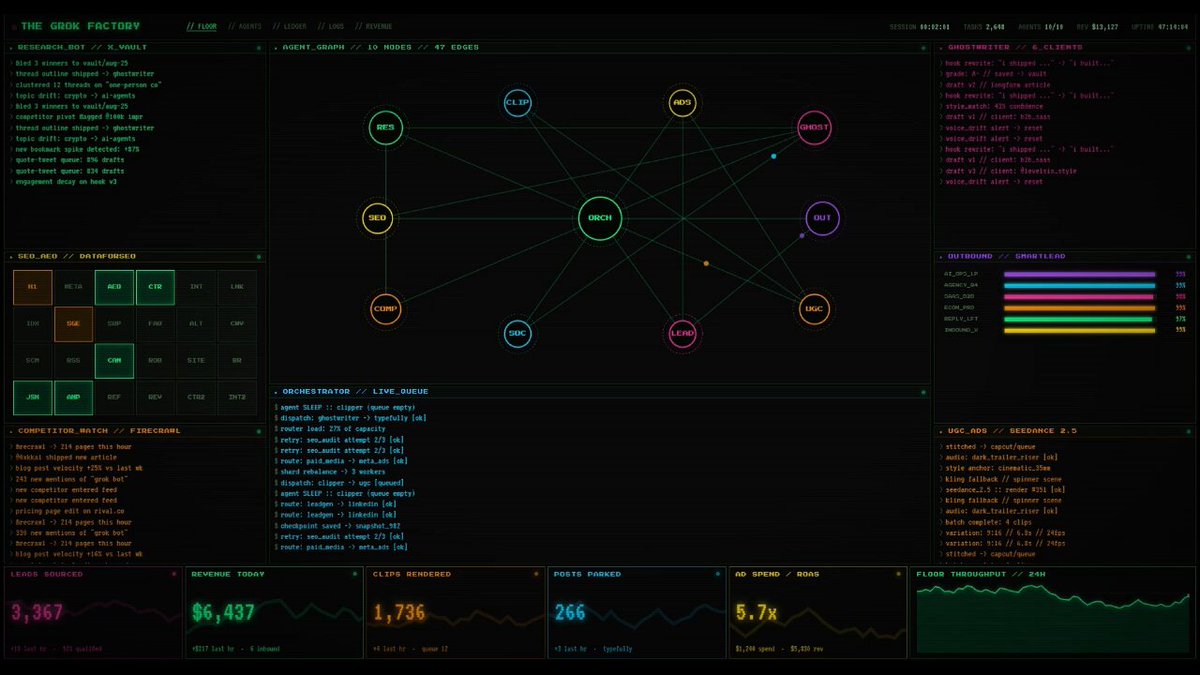Open the AGENTS tab
Image resolution: width=1200 pixels, height=675 pixels.
(244, 26)
